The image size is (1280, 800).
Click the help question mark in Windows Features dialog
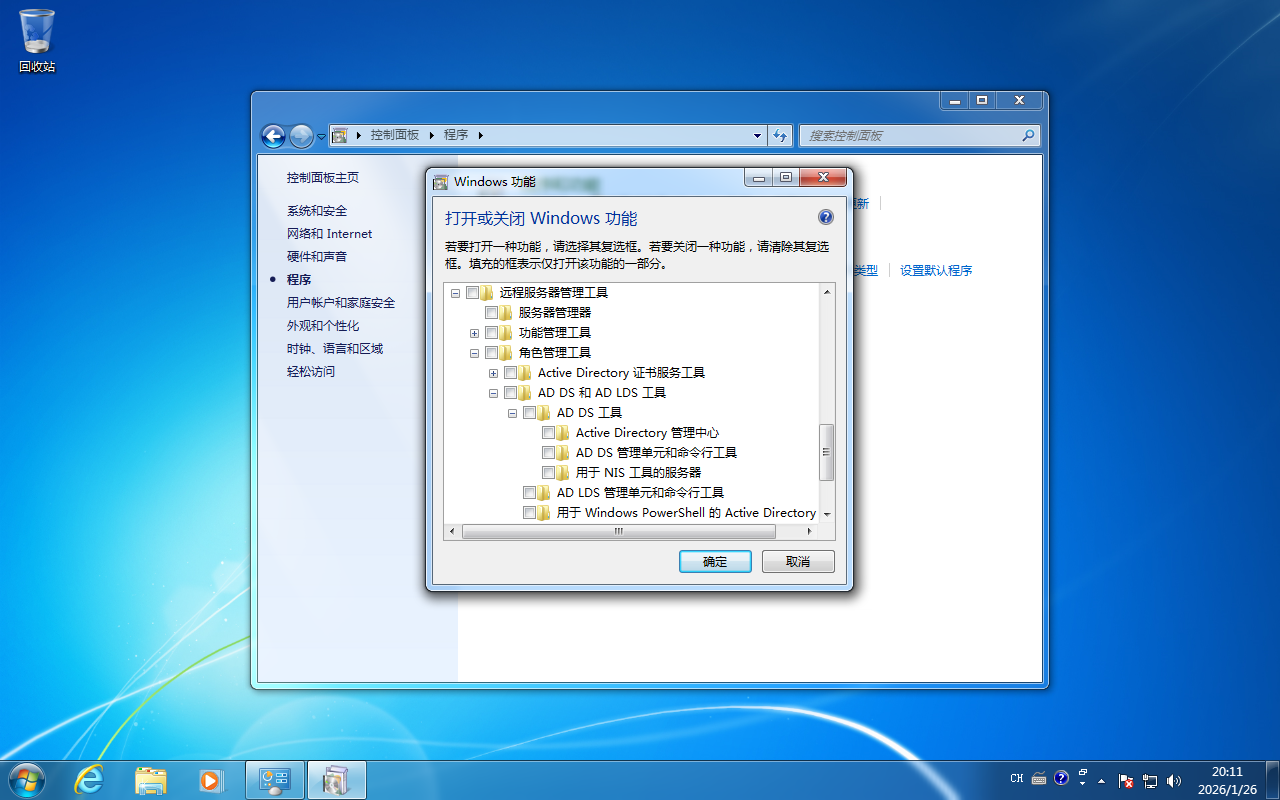(825, 217)
